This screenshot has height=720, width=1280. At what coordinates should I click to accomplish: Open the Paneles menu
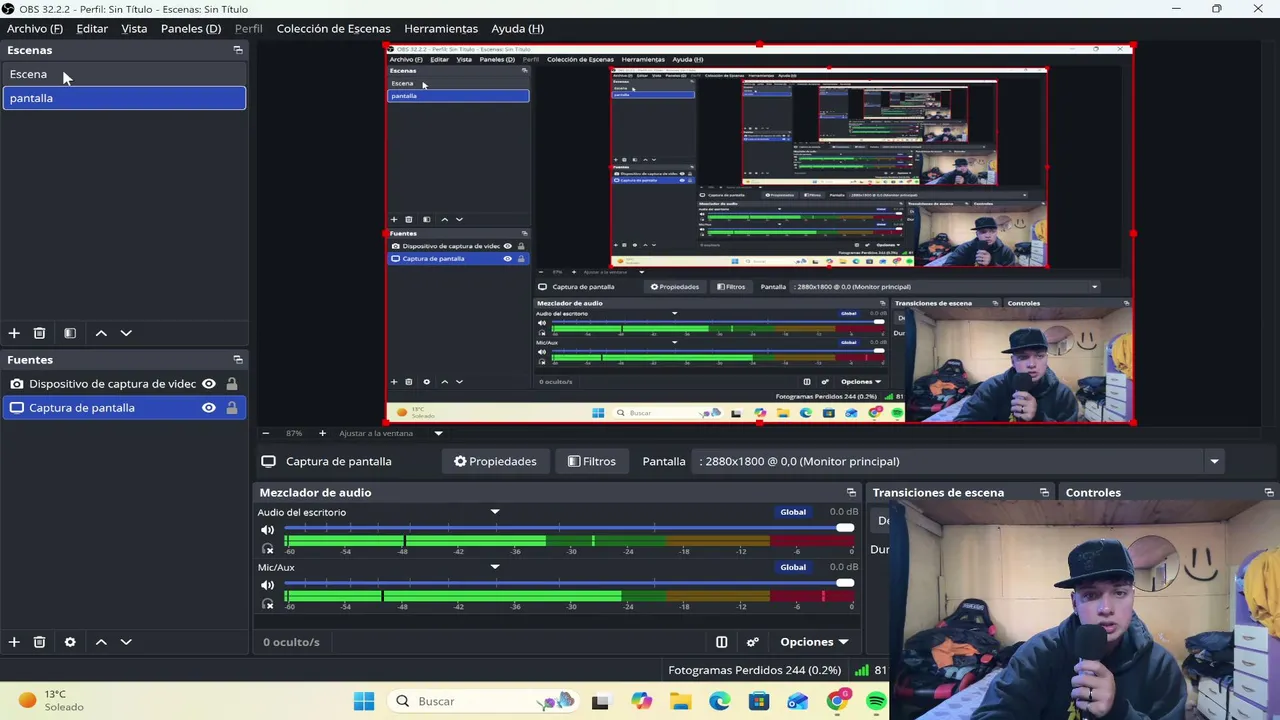[x=191, y=29]
